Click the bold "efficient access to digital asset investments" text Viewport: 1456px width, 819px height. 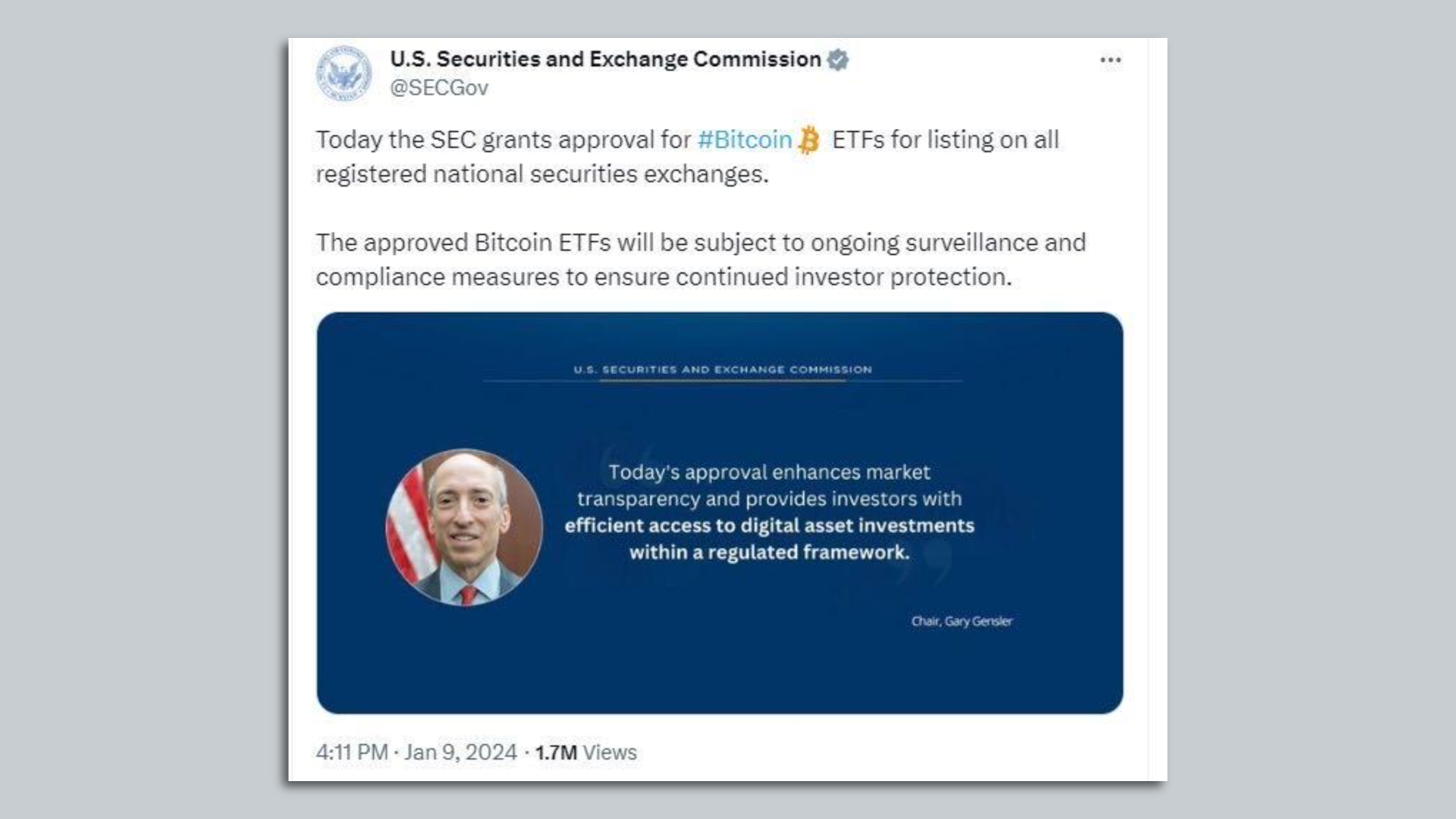[x=769, y=526]
